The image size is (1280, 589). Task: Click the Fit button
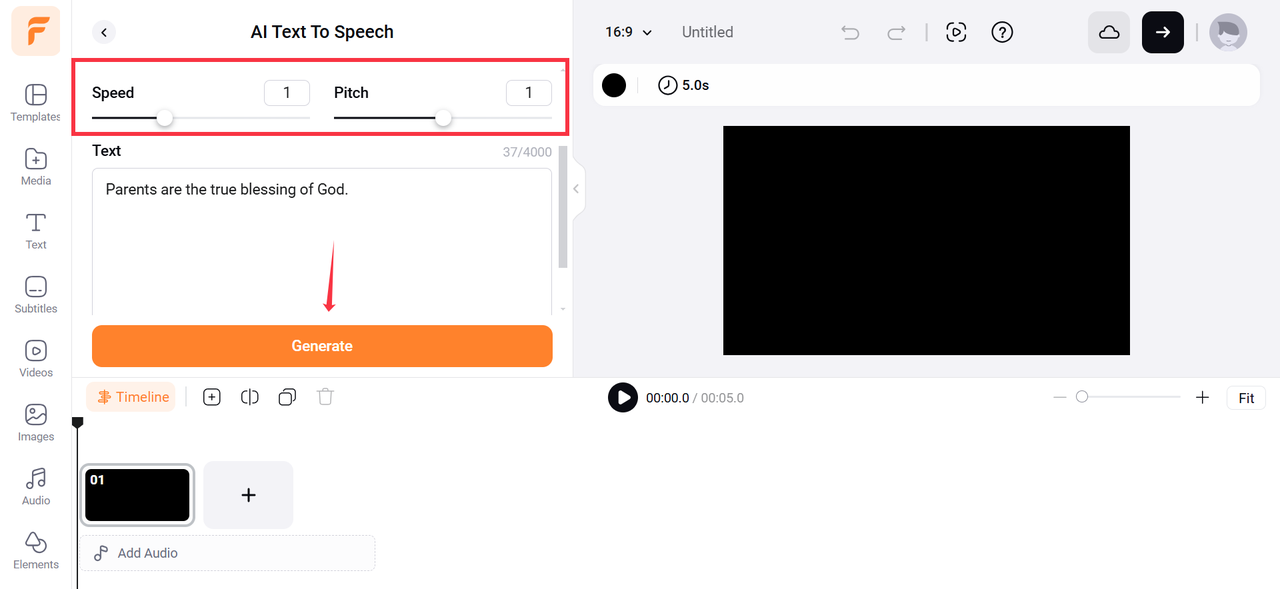[1246, 398]
